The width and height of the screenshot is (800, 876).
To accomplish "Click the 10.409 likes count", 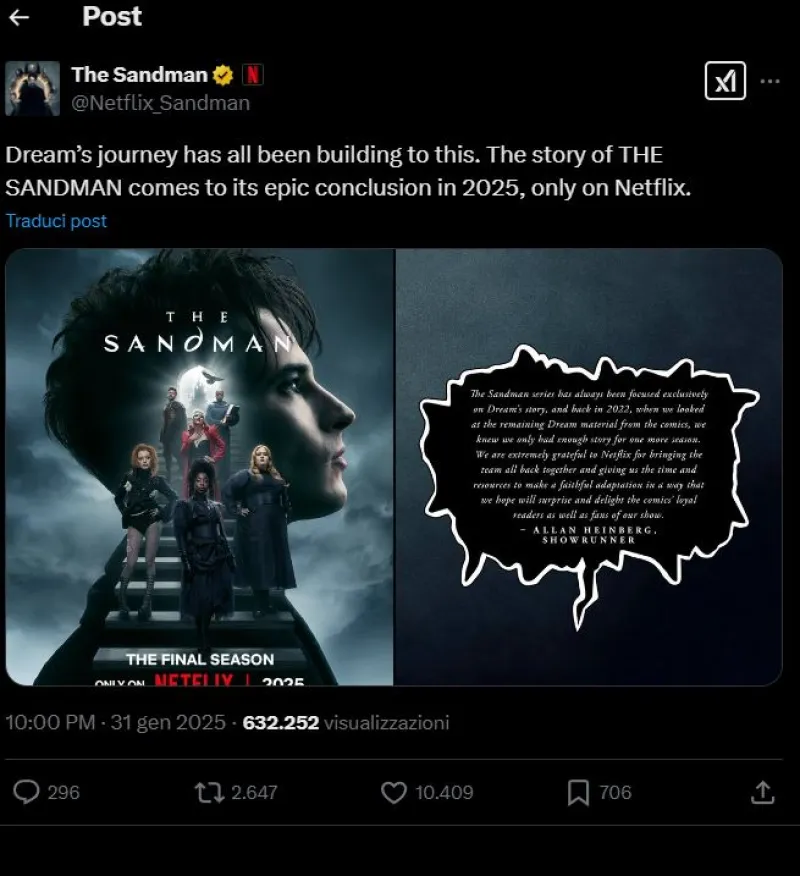I will [x=444, y=792].
